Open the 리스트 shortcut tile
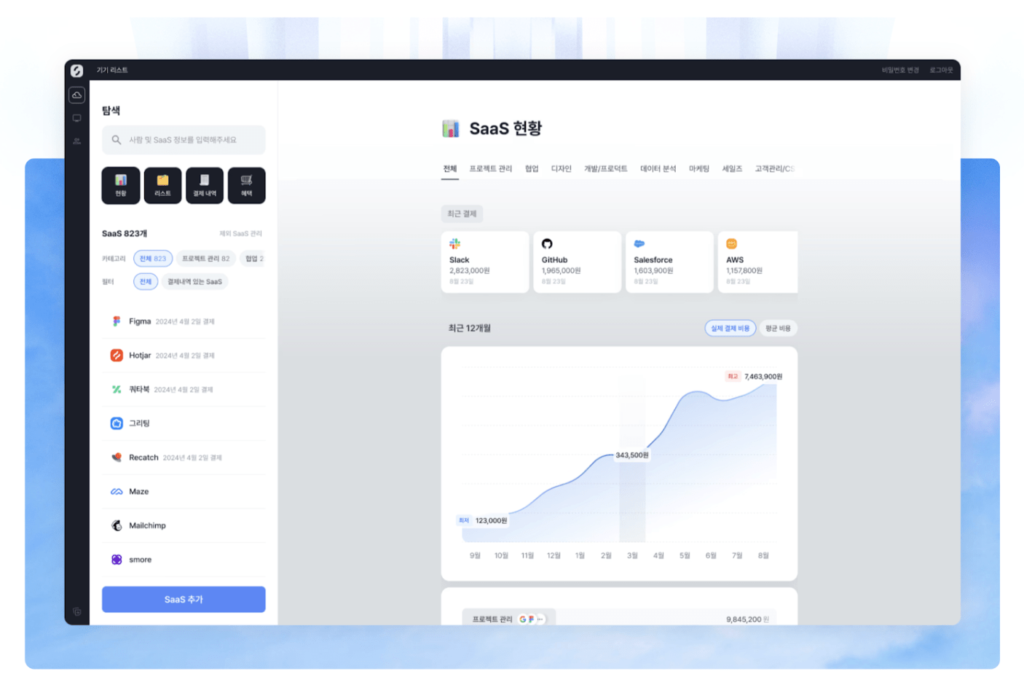Screen dimensions: 1024x685 click(x=162, y=185)
